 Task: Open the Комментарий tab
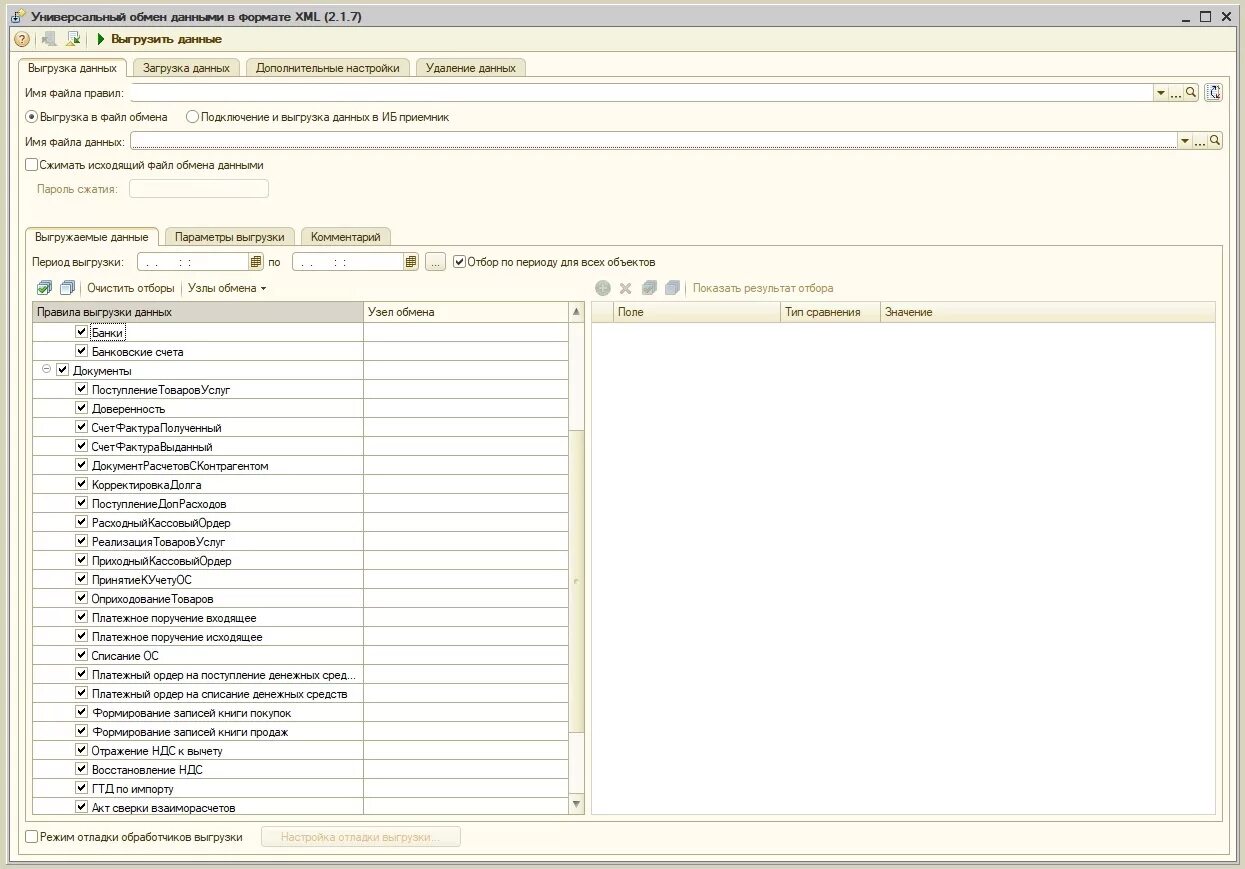click(x=346, y=237)
